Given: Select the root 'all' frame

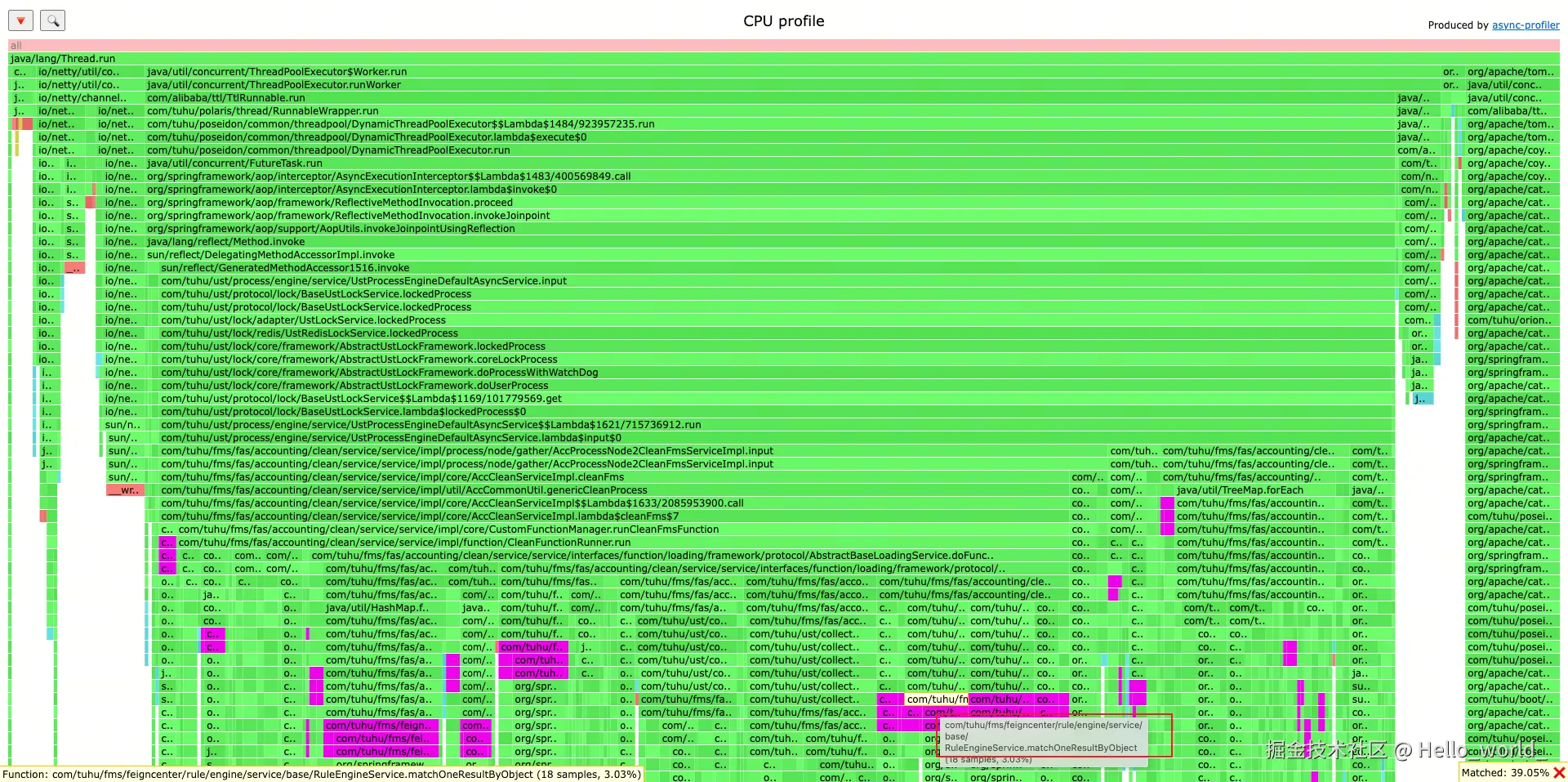Looking at the screenshot, I should tap(784, 46).
